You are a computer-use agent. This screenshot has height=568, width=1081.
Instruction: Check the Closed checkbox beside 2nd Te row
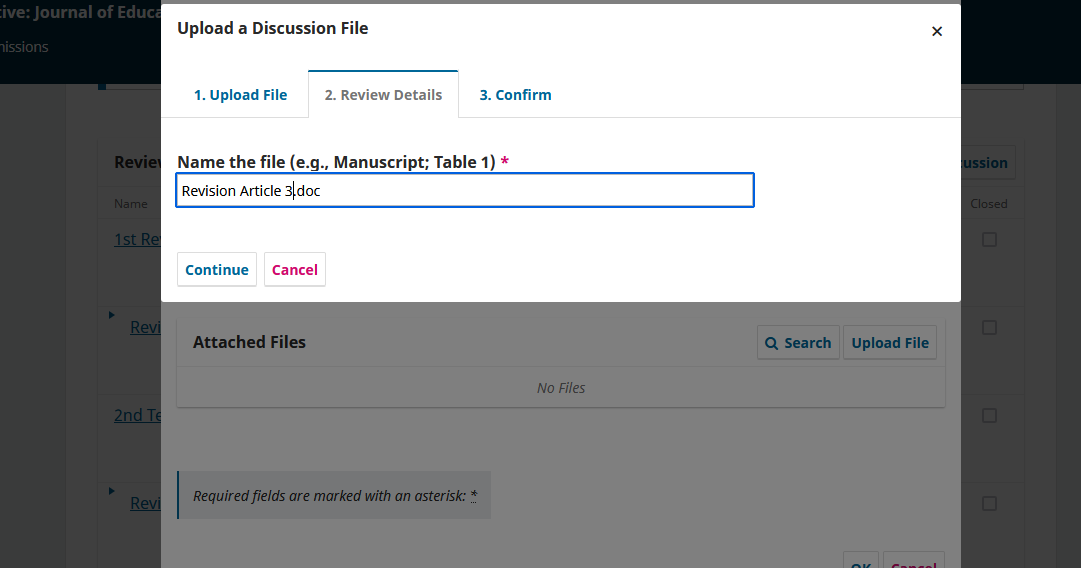989,415
